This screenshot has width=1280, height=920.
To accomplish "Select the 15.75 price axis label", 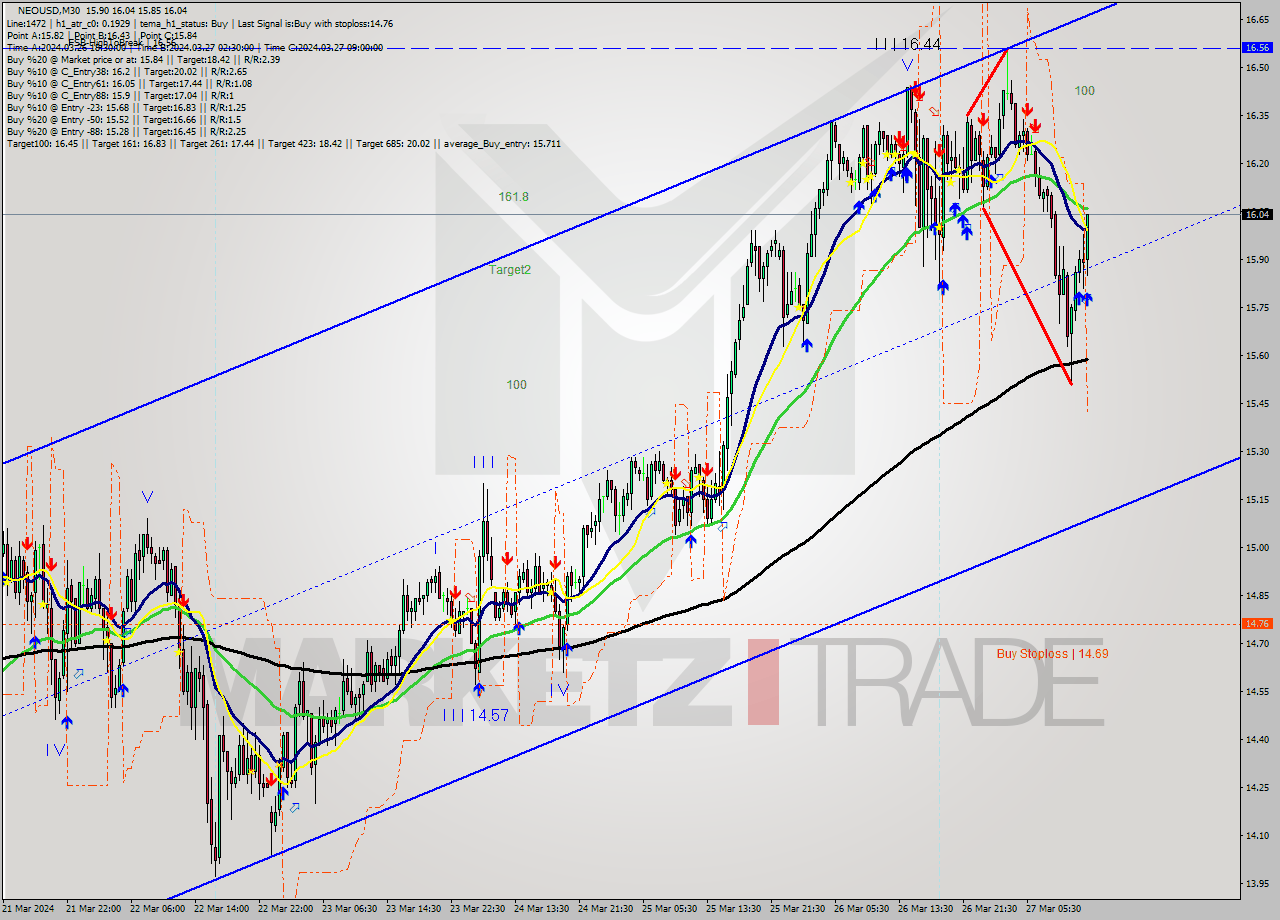I will (1257, 307).
